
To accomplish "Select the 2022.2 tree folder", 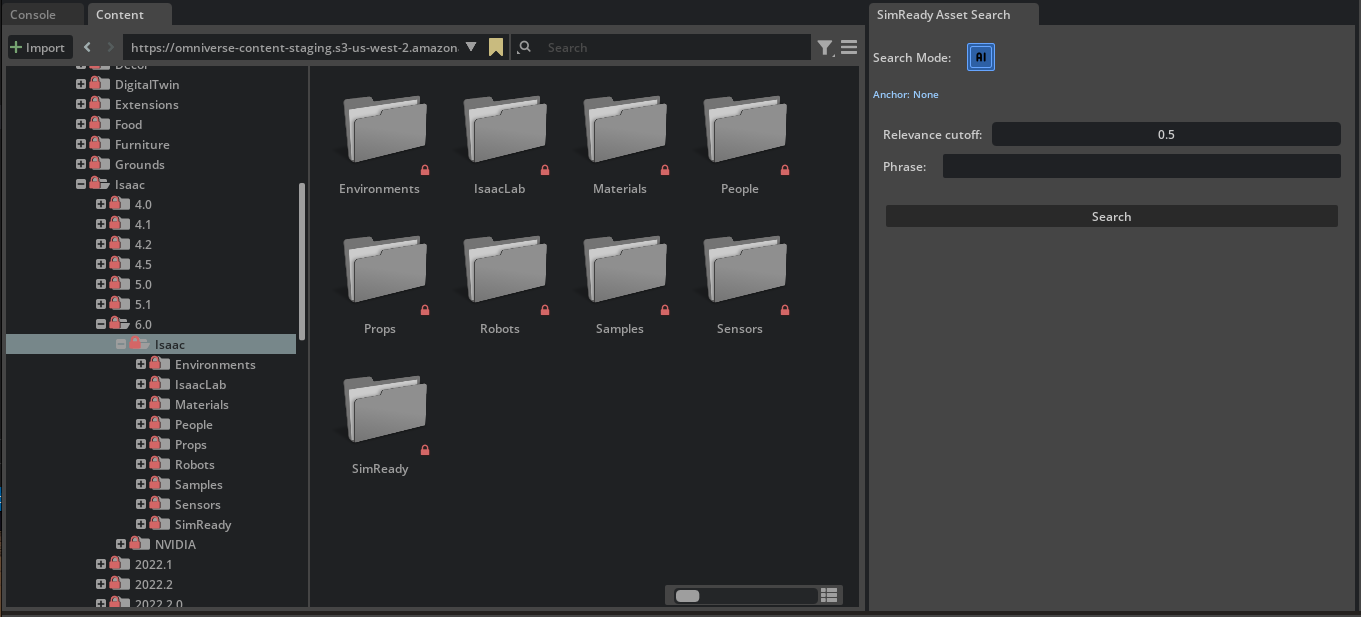I will tap(154, 585).
